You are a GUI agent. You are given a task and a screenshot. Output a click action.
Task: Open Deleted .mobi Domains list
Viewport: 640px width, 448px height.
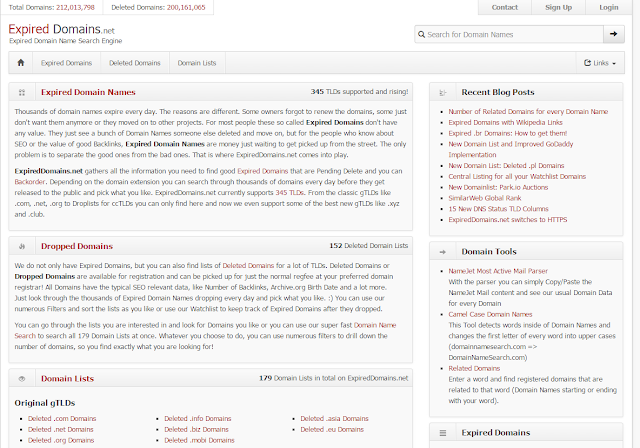click(199, 440)
